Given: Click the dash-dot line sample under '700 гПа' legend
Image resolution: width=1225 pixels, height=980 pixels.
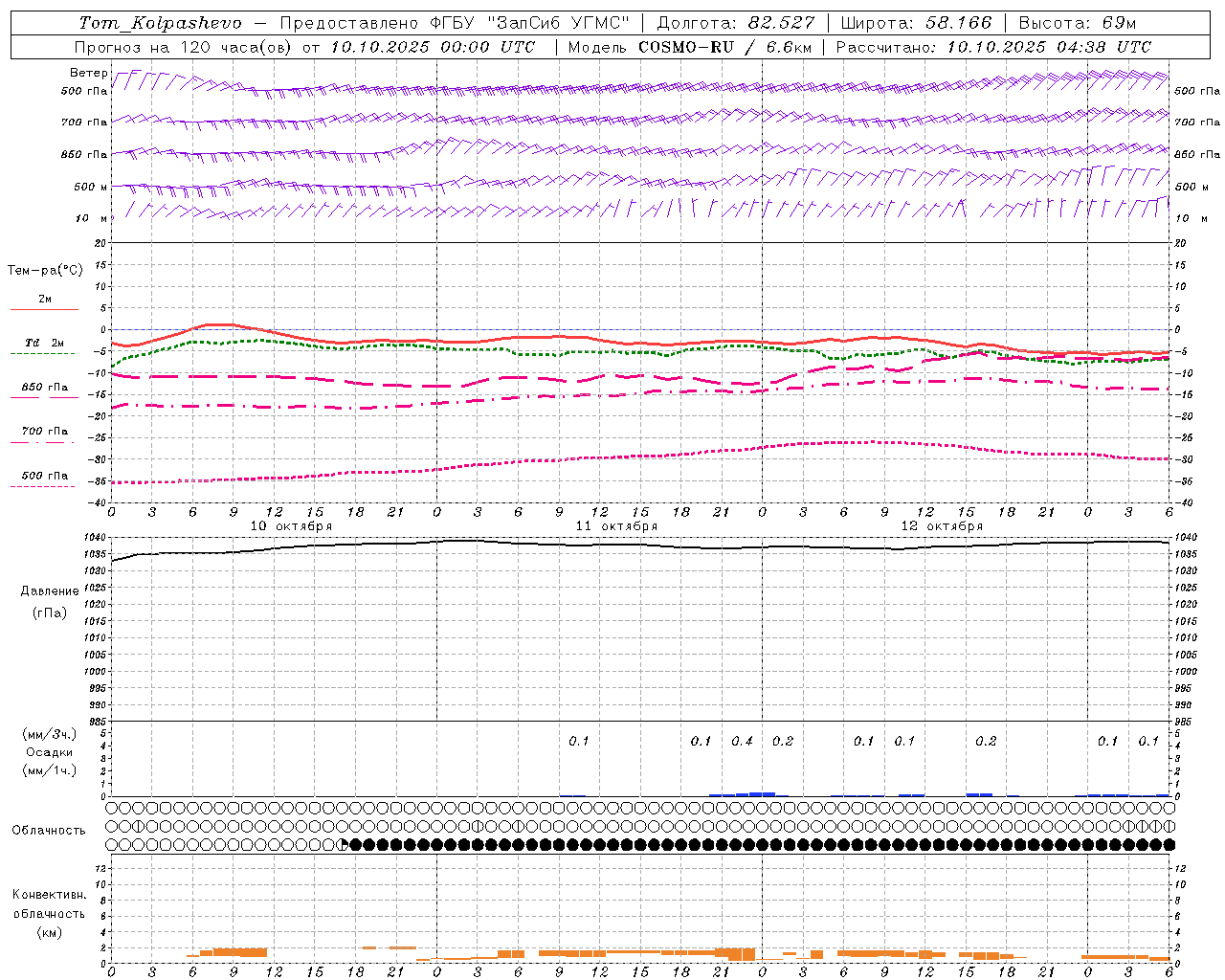Looking at the screenshot, I should click(42, 442).
